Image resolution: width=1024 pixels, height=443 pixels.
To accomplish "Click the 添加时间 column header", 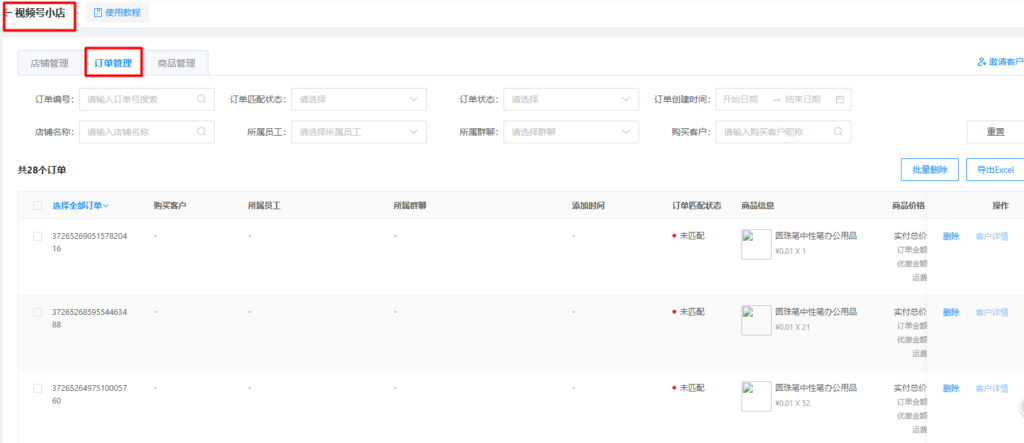I will pyautogui.click(x=588, y=206).
